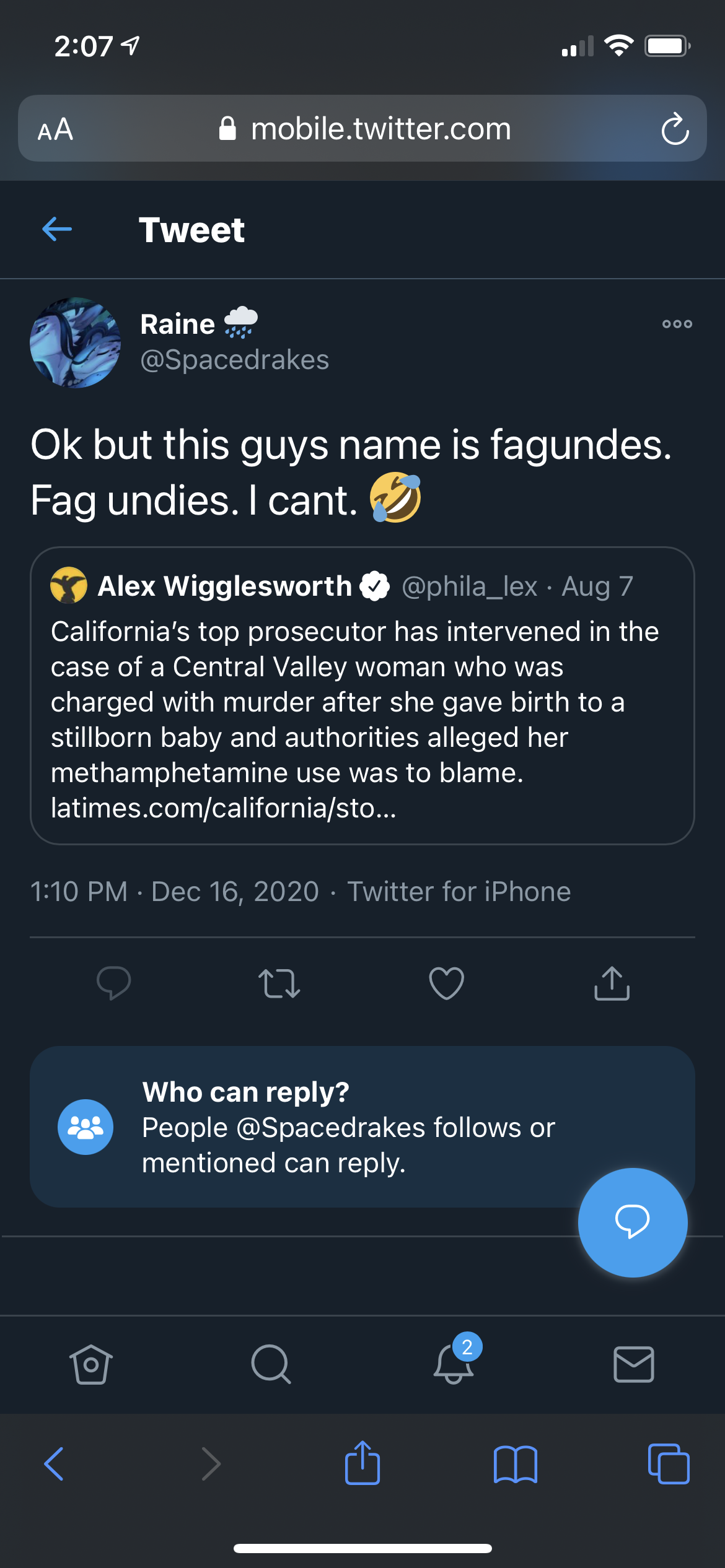Reload page with Safari refresh icon

[675, 129]
